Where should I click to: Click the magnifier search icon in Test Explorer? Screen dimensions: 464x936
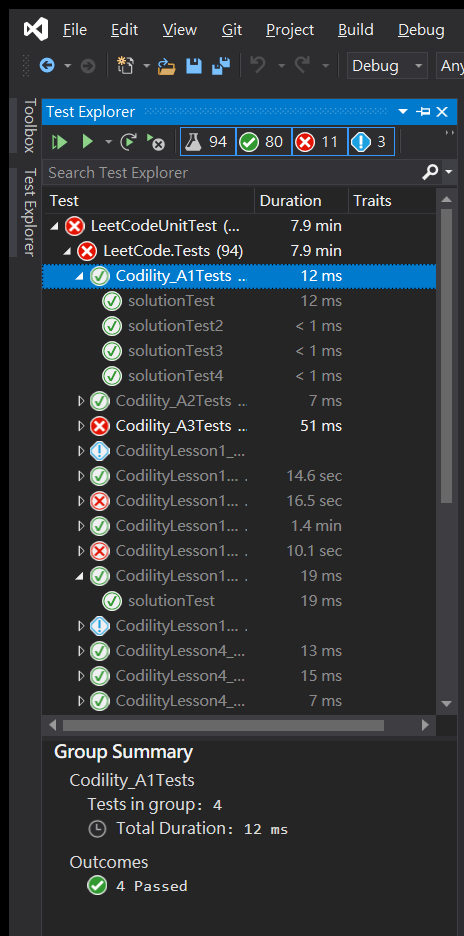pyautogui.click(x=430, y=173)
